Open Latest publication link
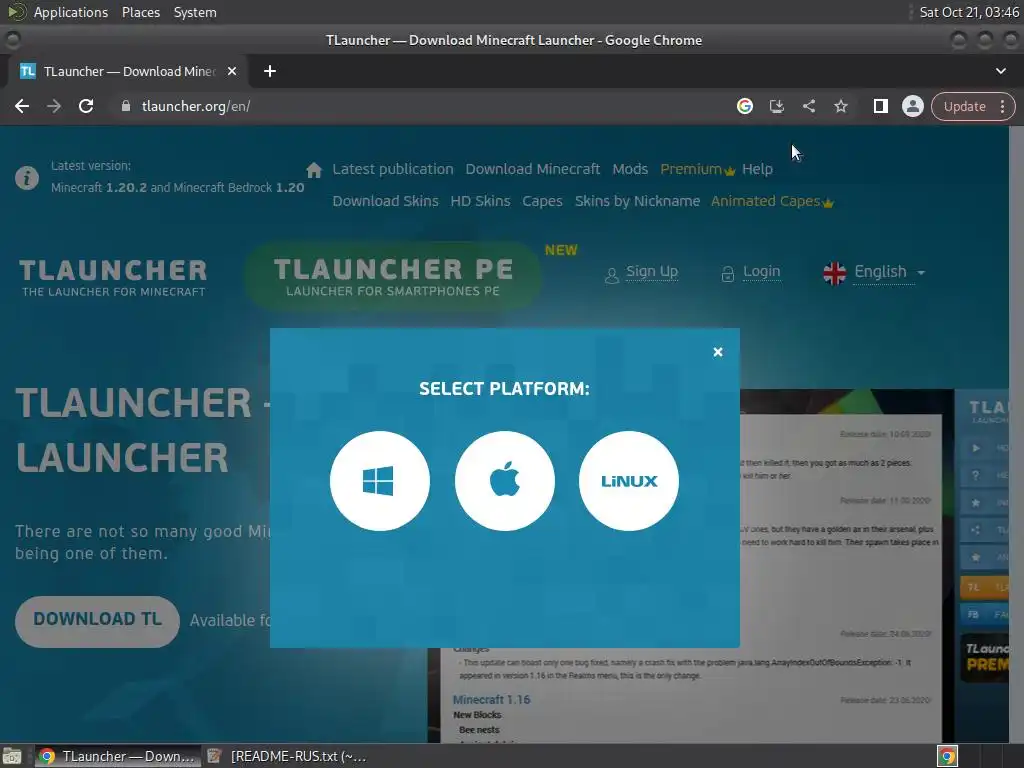This screenshot has height=768, width=1024. 392,169
